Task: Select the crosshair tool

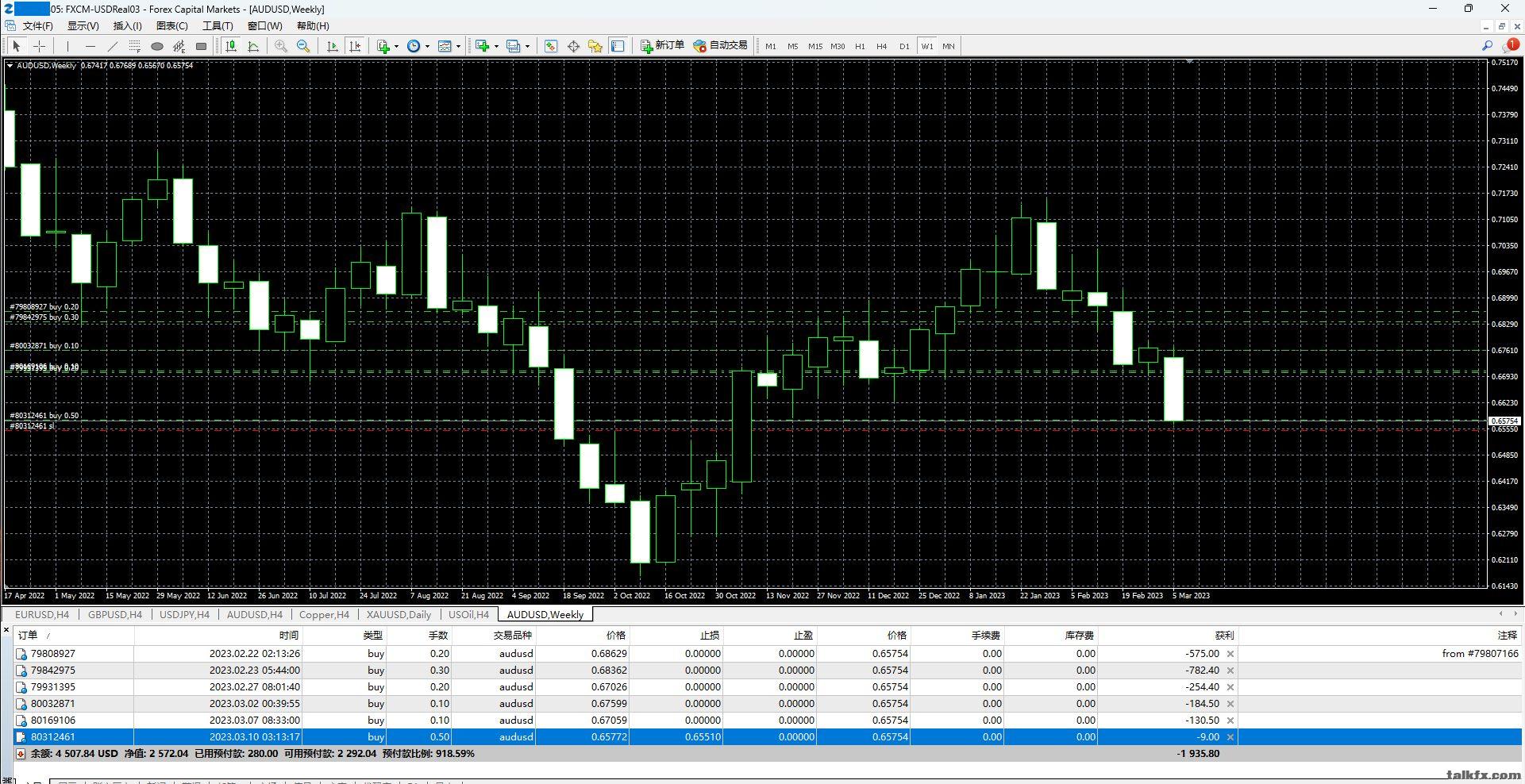Action: point(39,46)
